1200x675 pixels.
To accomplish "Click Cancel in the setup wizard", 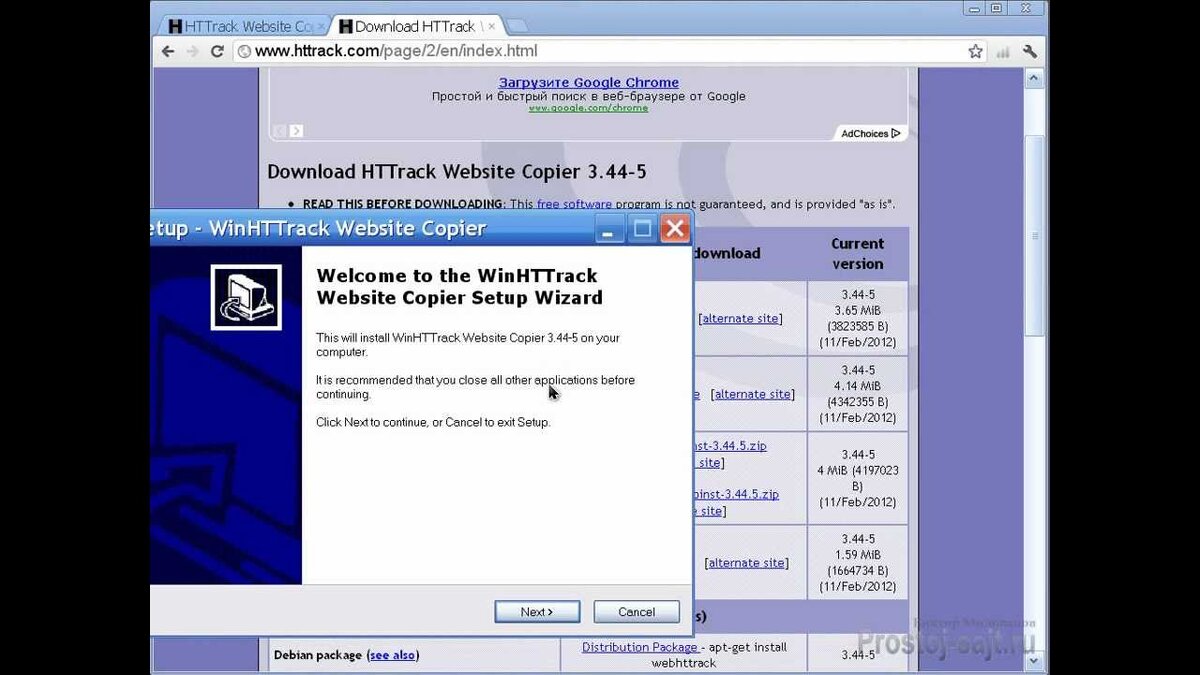I will (x=636, y=612).
